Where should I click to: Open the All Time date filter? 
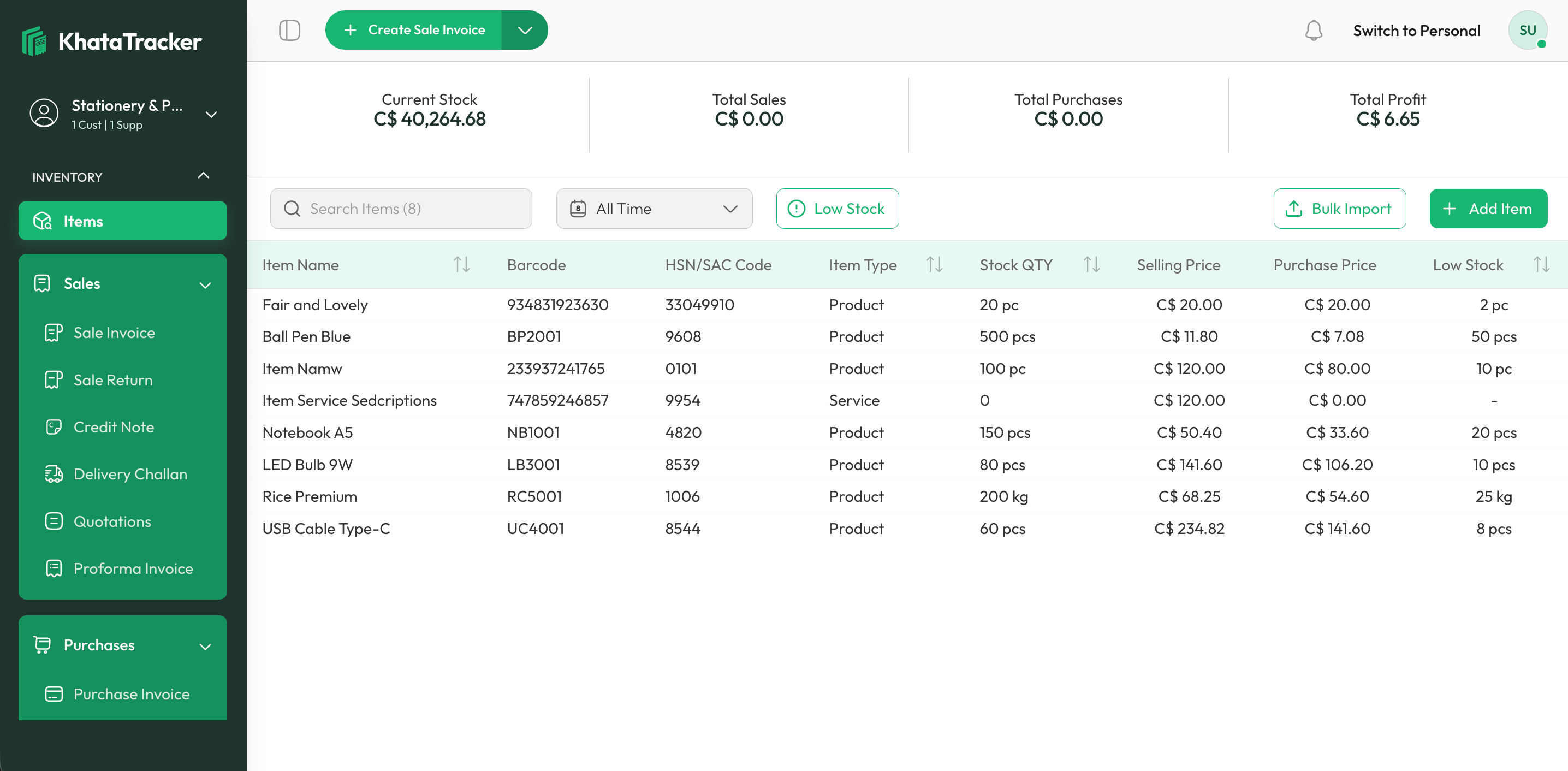[654, 209]
